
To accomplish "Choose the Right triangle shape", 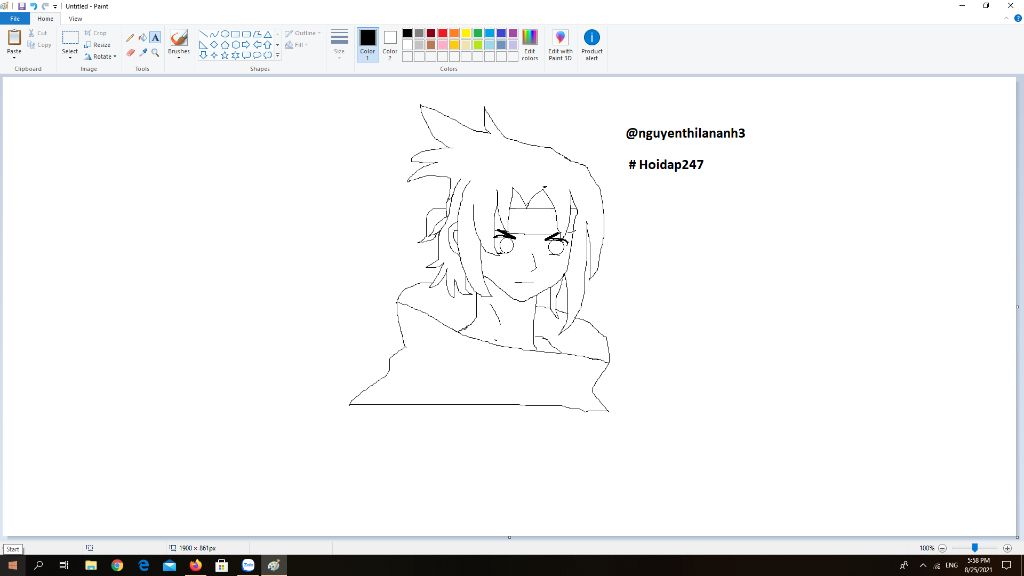I will coord(204,45).
